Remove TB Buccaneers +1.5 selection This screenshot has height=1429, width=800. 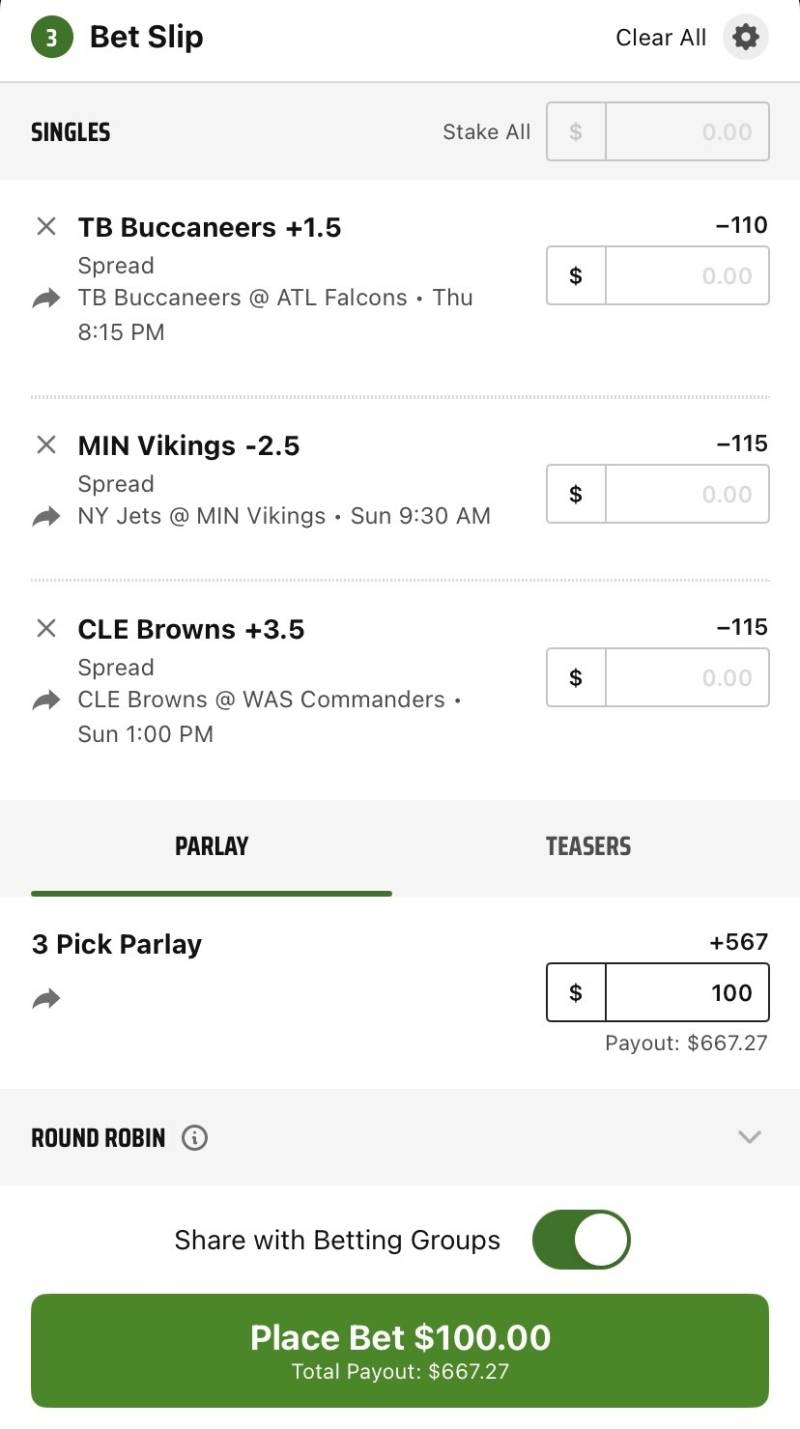[x=46, y=227]
